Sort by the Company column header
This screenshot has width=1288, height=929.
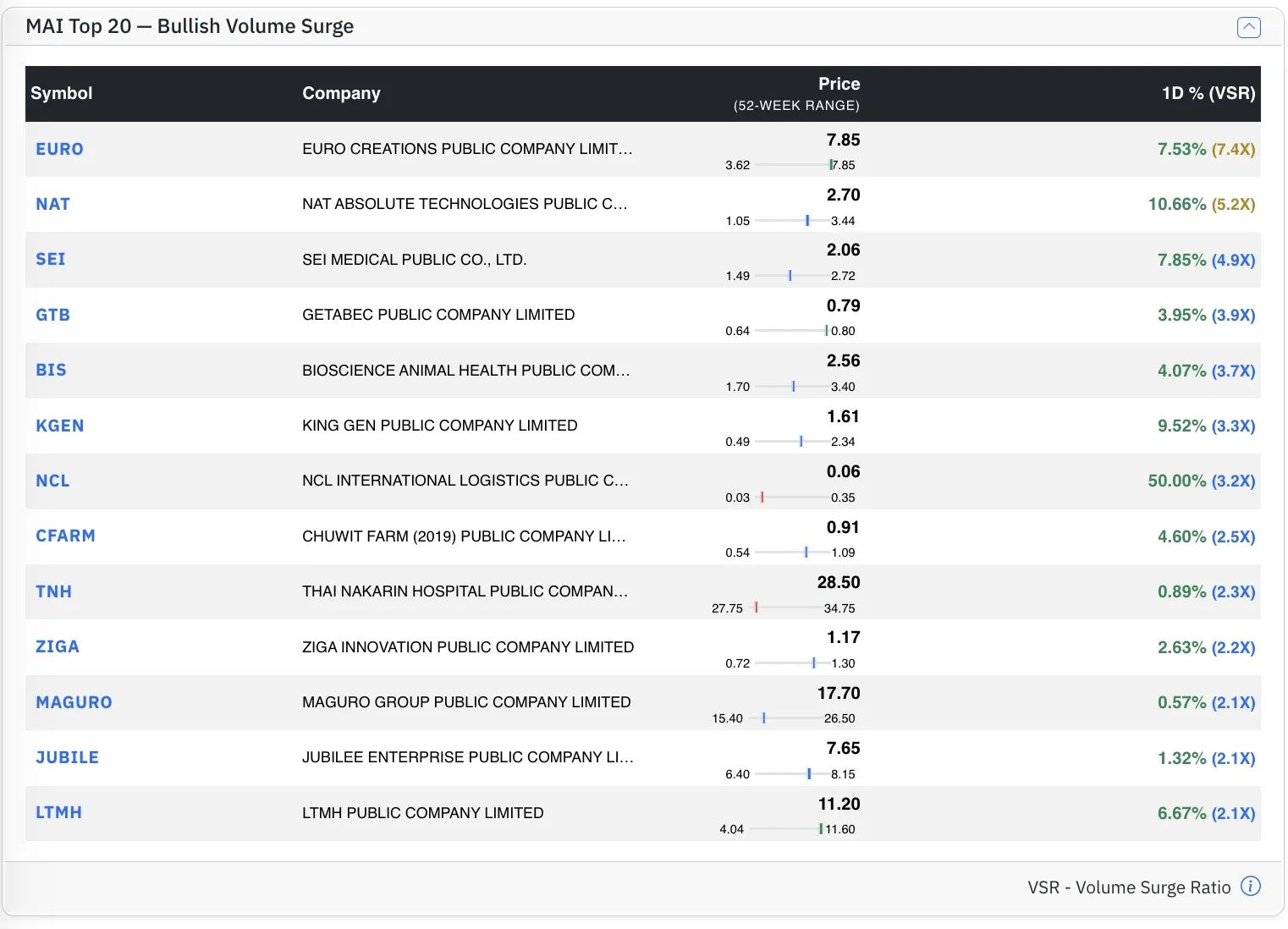tap(341, 93)
